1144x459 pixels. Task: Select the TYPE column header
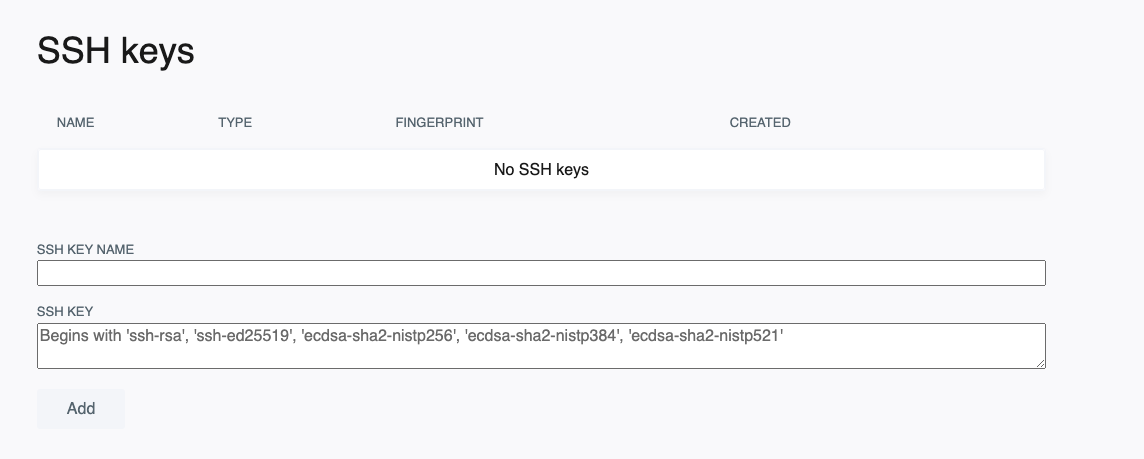click(x=235, y=123)
